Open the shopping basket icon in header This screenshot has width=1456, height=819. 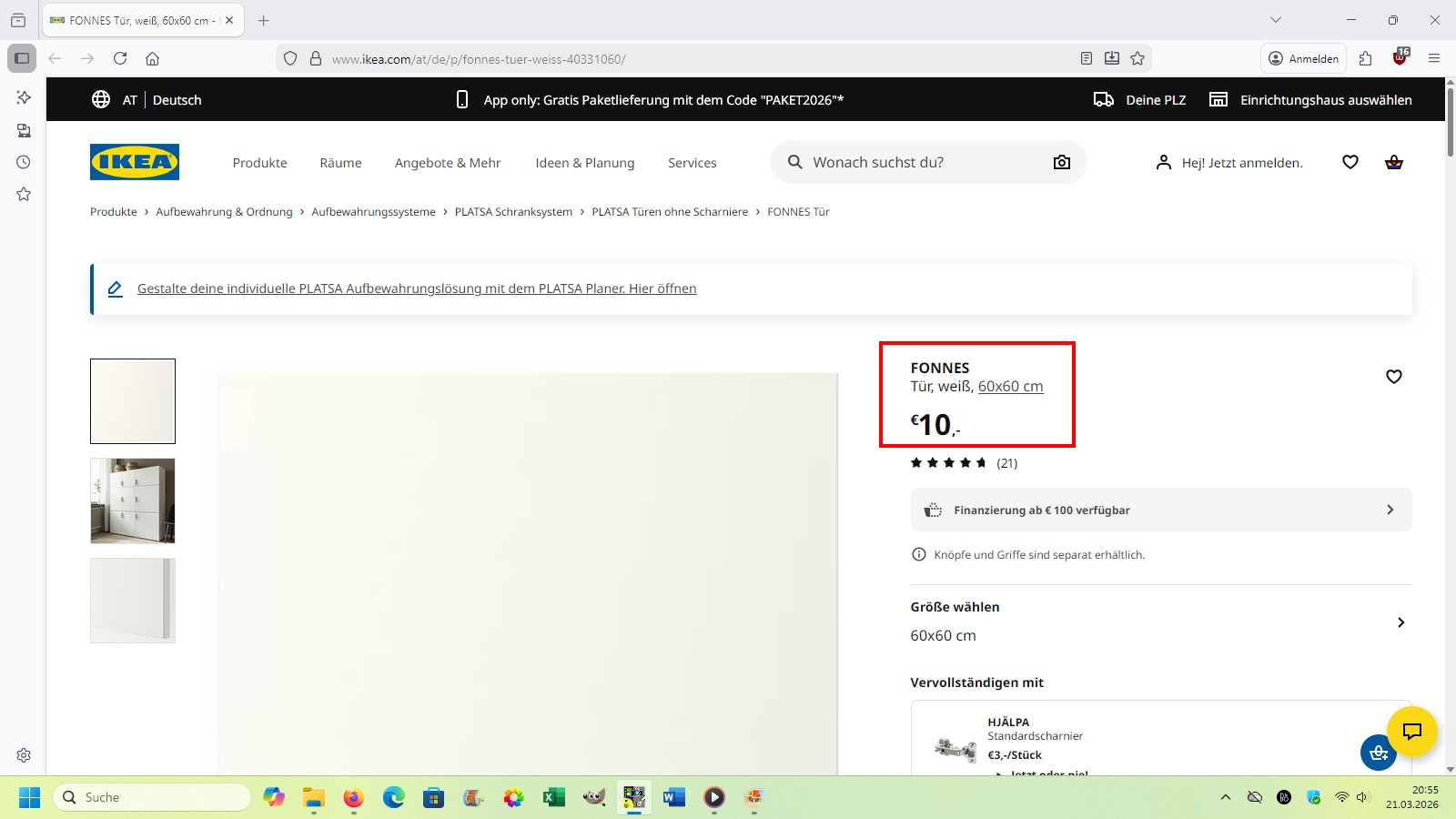[1393, 163]
